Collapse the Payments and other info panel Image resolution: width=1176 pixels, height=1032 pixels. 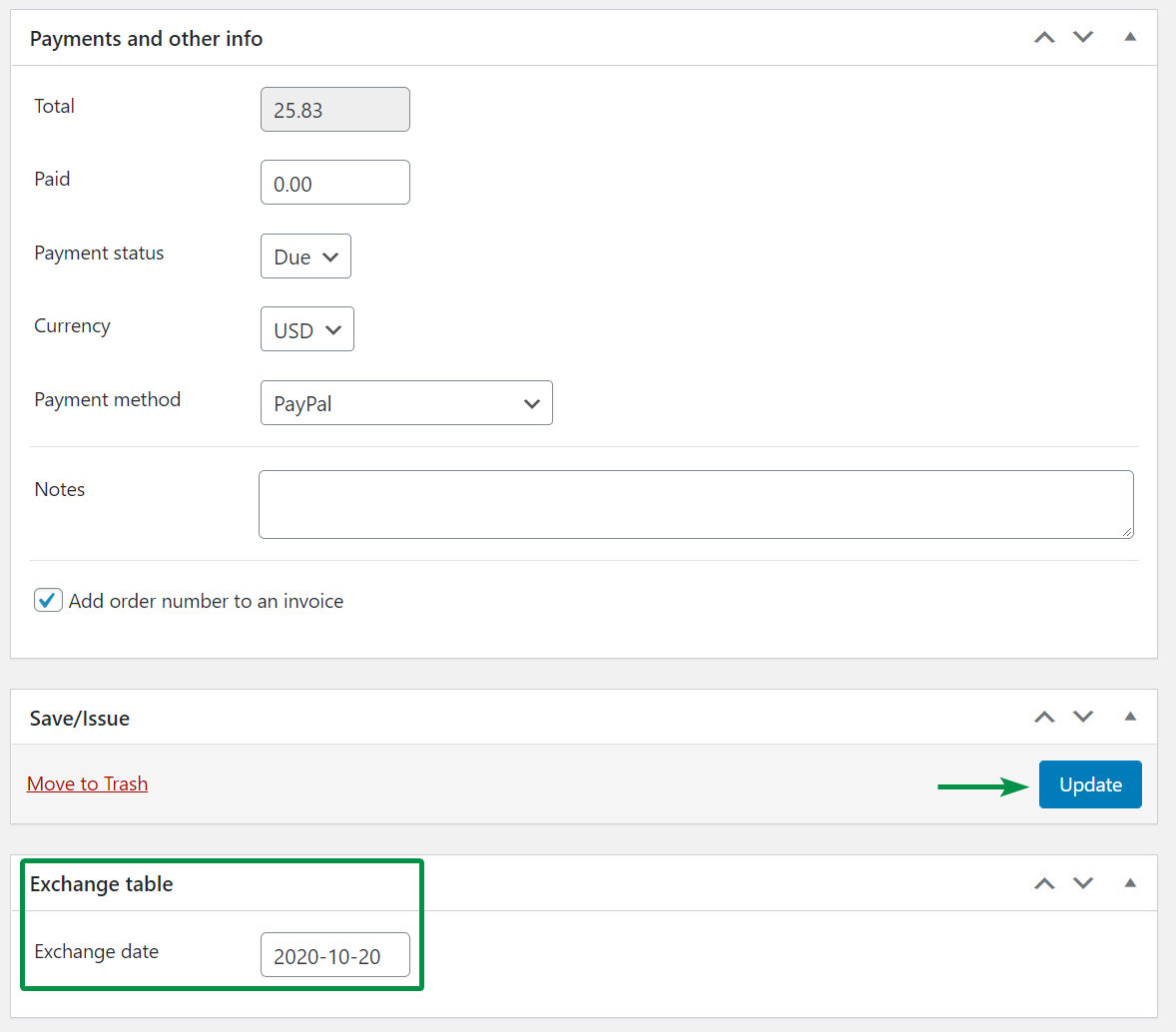click(x=1129, y=37)
